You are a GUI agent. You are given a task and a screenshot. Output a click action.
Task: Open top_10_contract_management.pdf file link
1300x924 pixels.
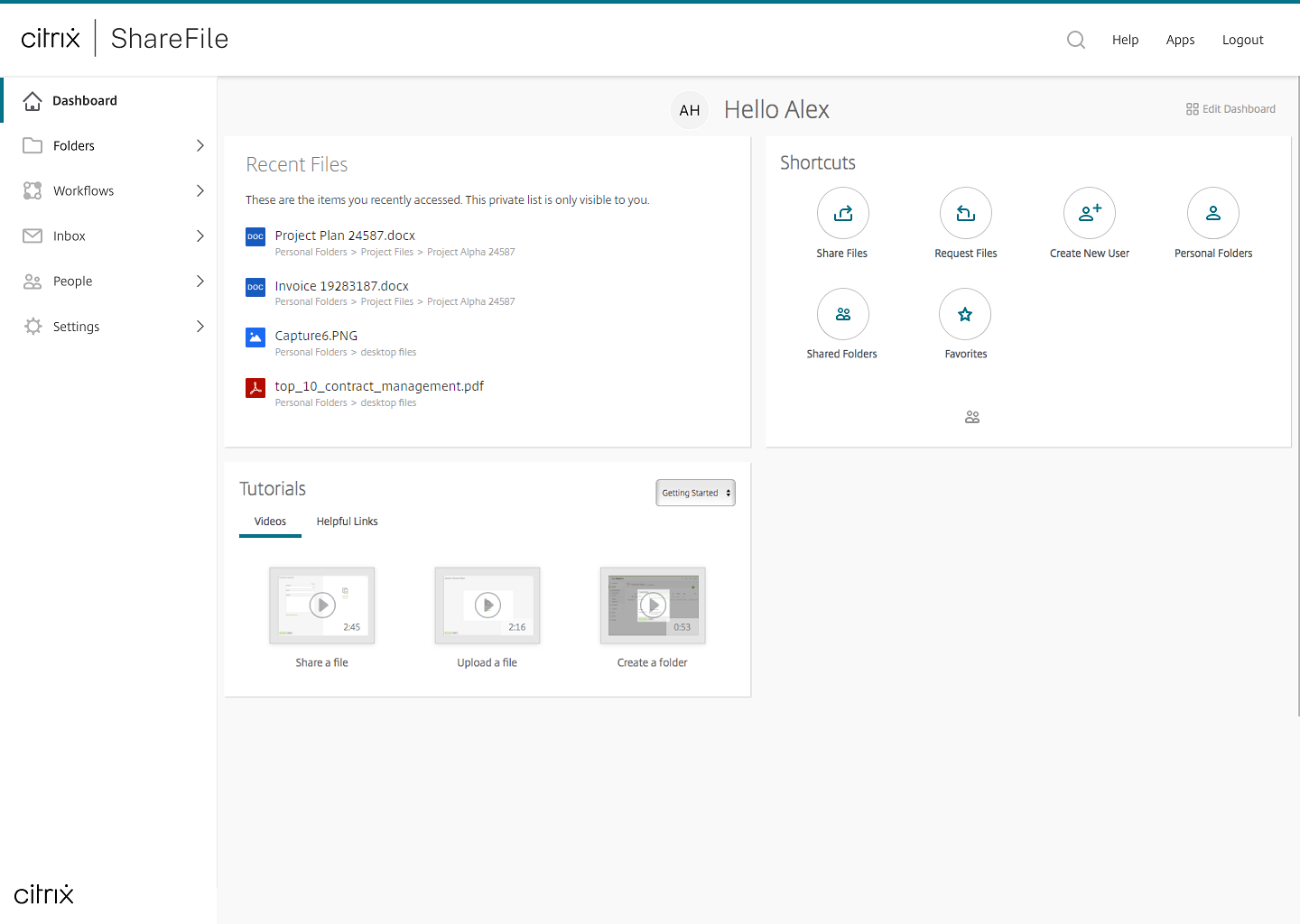[379, 386]
